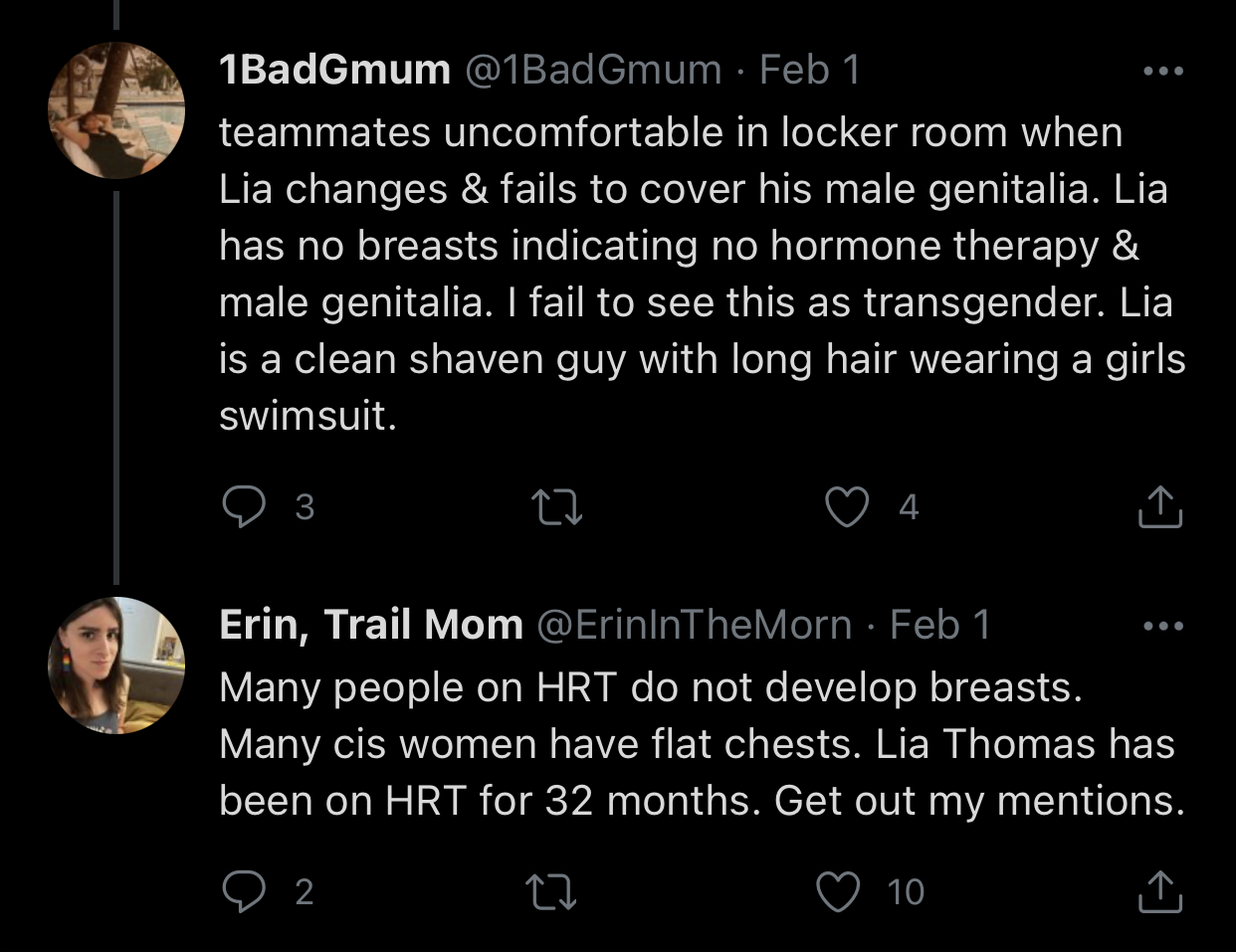The image size is (1236, 952).
Task: Open 1BadGmum's profile picture
Action: pos(116,110)
